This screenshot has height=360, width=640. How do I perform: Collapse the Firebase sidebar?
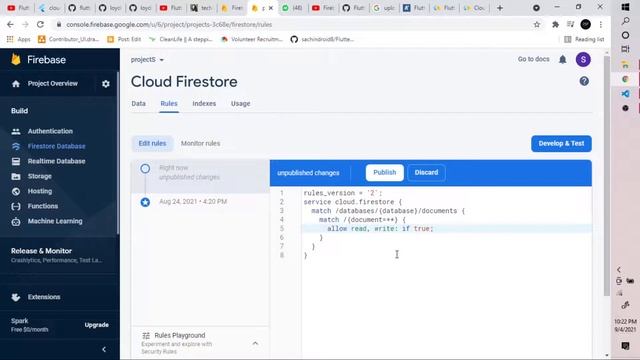click(104, 349)
